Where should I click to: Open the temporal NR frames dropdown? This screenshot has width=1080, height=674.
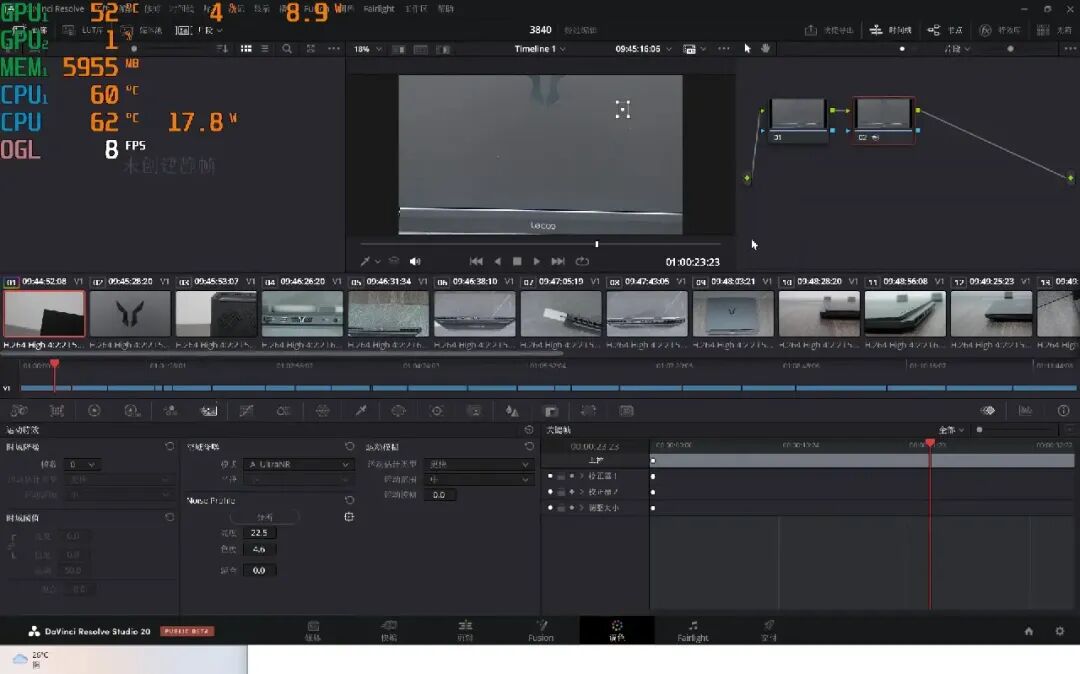[x=81, y=465]
